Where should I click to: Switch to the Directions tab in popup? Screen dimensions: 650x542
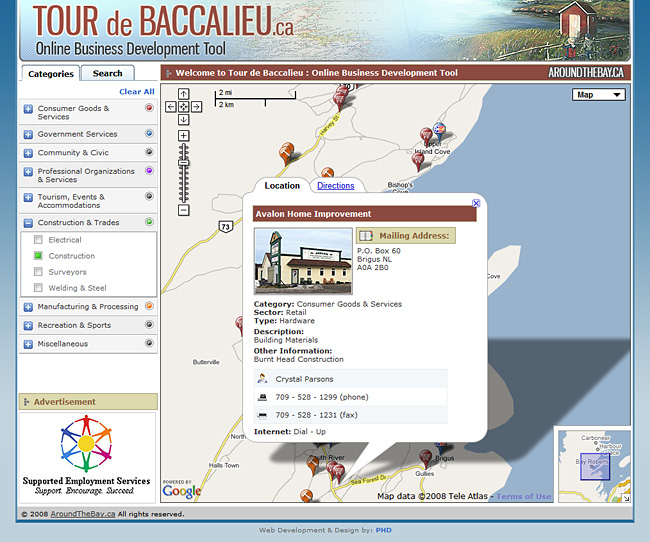pos(336,186)
